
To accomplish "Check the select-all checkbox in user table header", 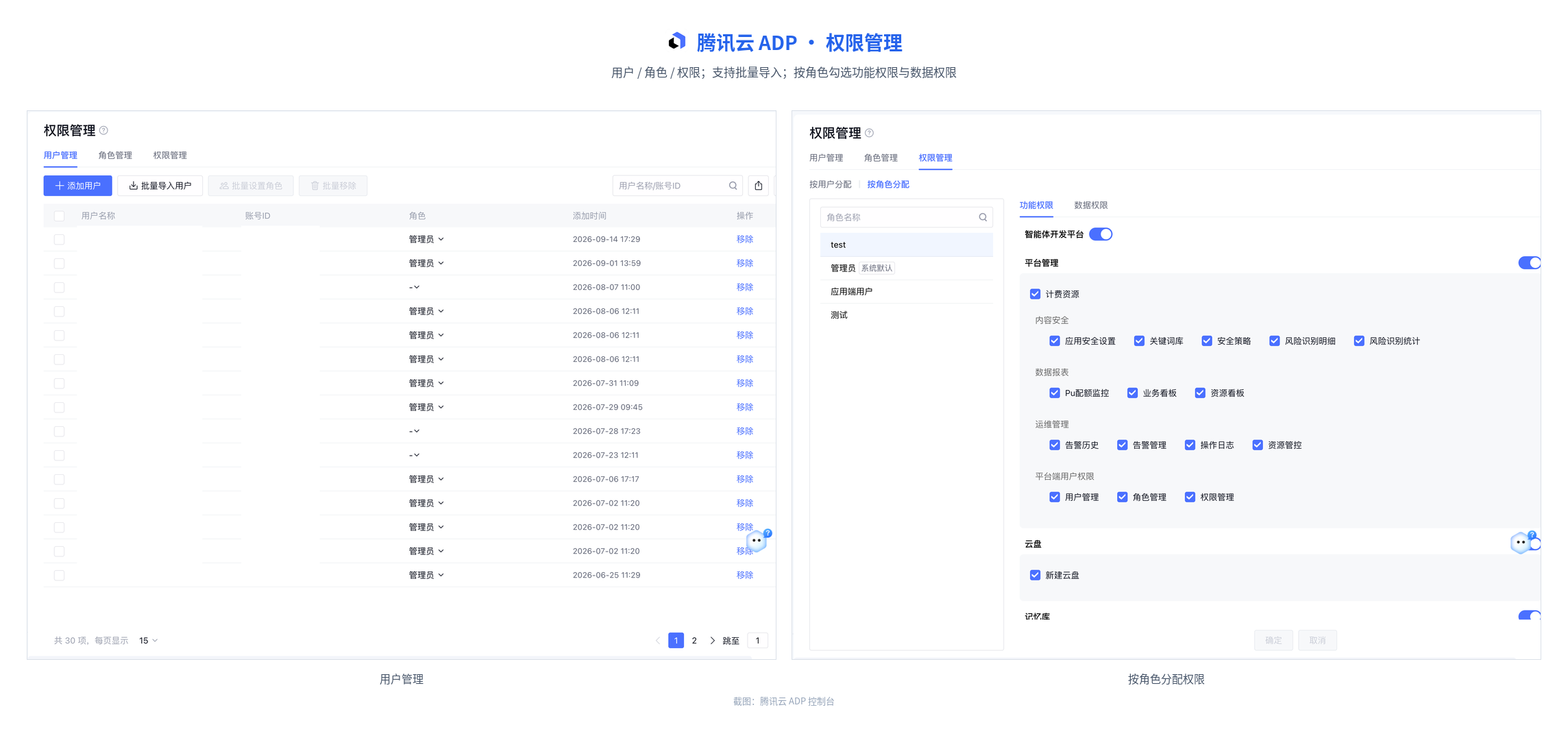I will click(59, 216).
